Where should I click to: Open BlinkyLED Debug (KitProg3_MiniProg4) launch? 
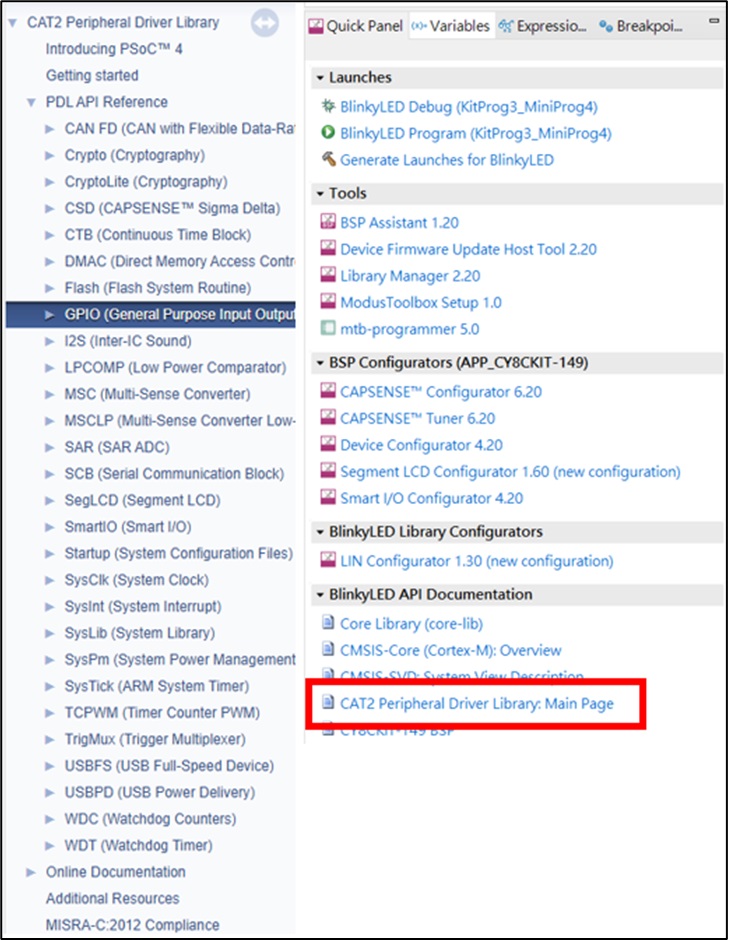click(x=469, y=107)
